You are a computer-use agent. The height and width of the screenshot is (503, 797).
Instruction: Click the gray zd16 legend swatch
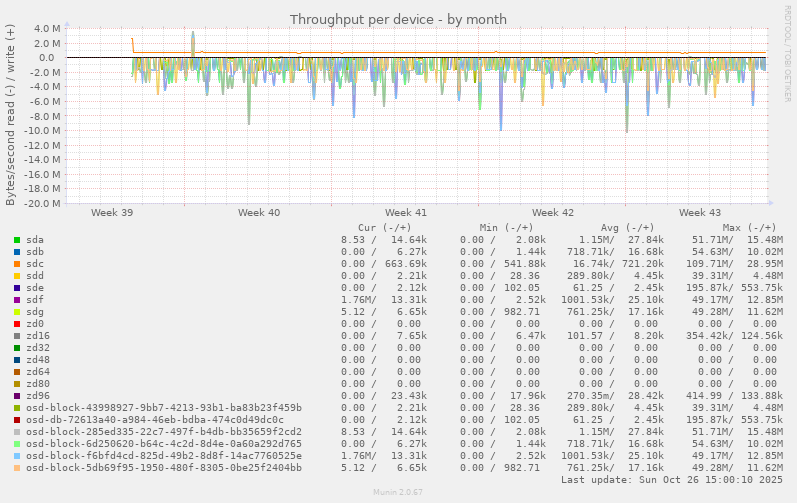pyautogui.click(x=17, y=336)
